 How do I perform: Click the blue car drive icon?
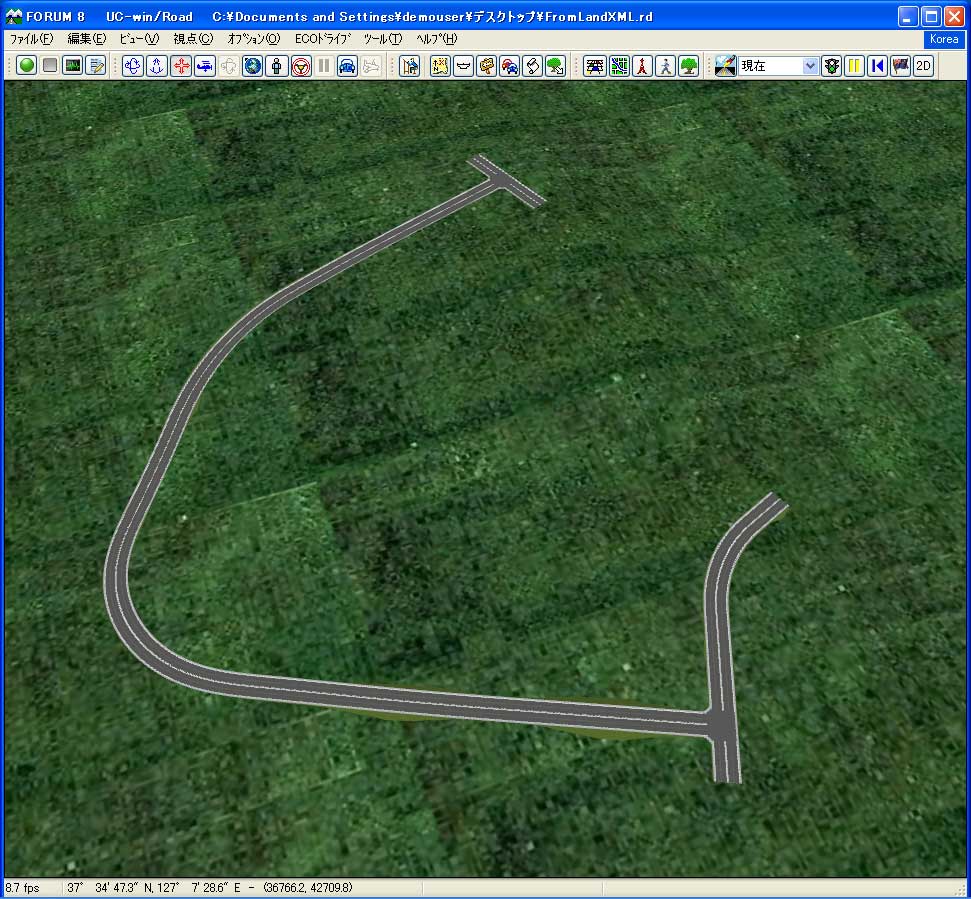(347, 66)
